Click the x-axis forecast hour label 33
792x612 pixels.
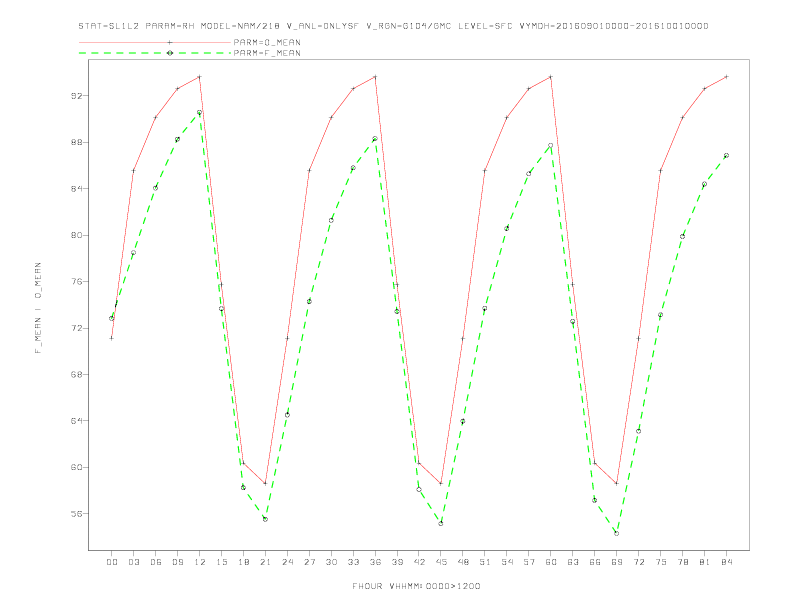click(354, 562)
